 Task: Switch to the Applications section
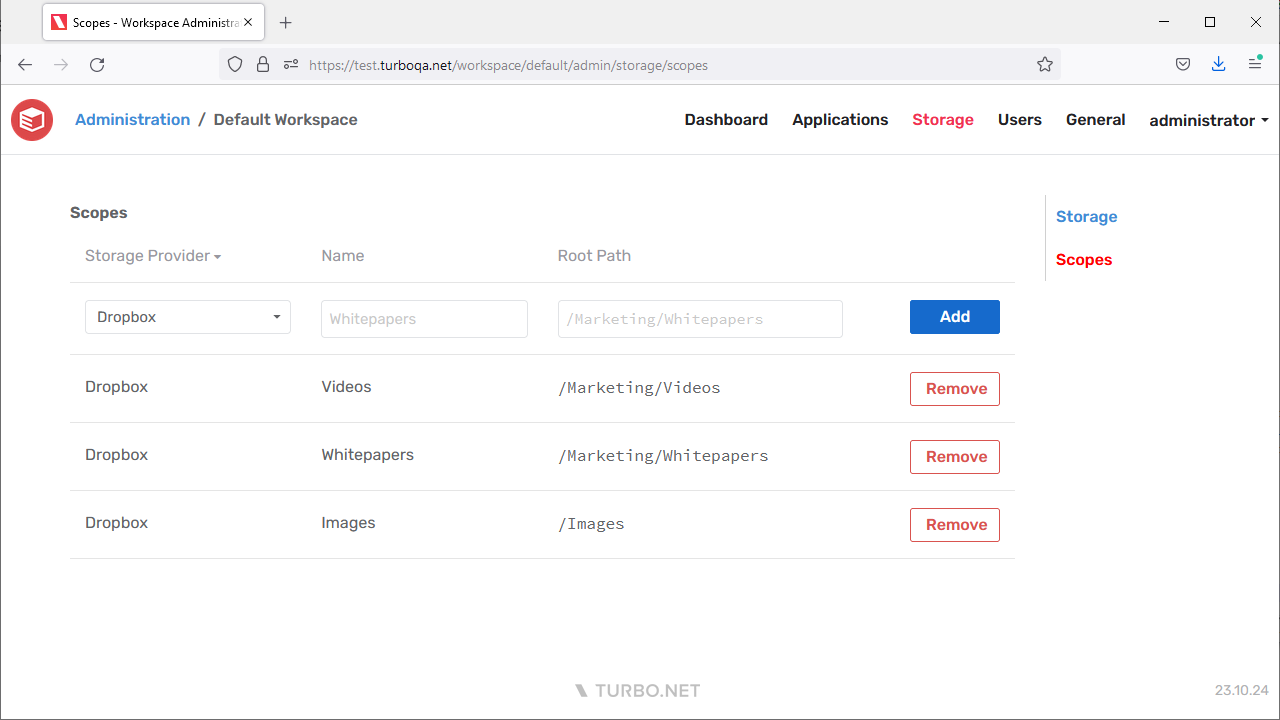pos(839,119)
